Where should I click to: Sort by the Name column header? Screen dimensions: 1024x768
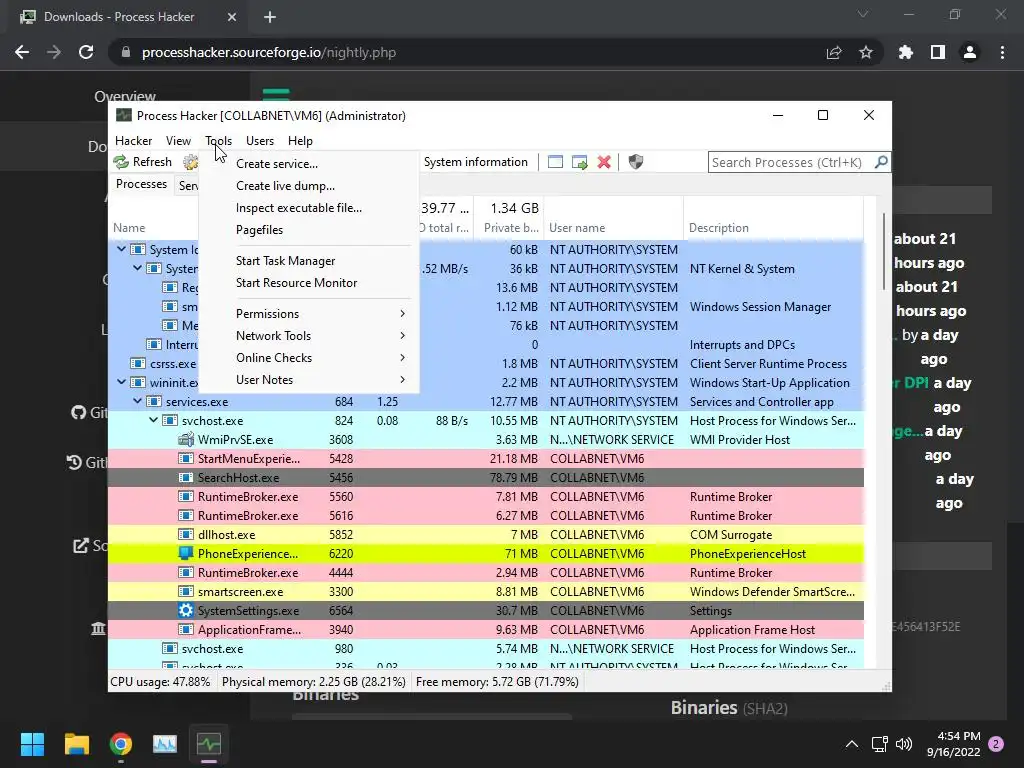pos(155,219)
